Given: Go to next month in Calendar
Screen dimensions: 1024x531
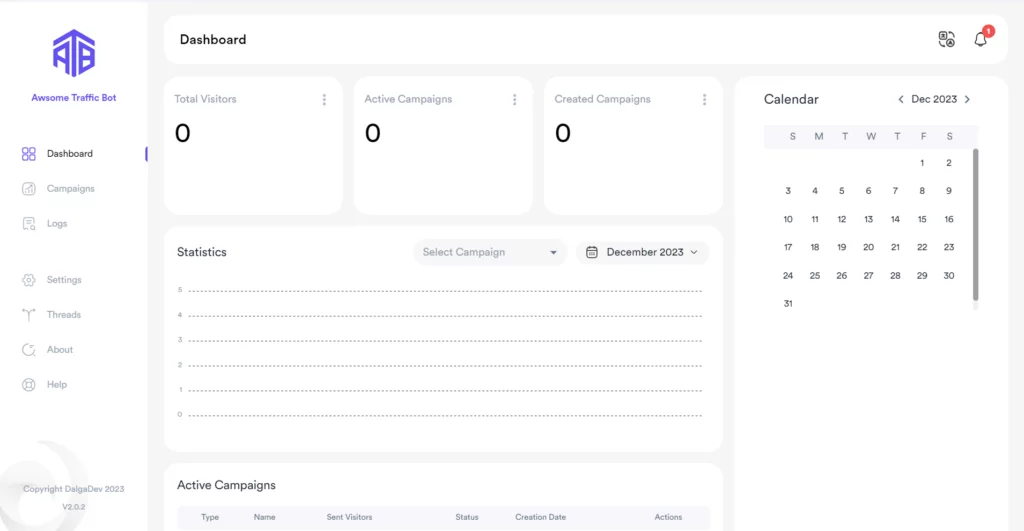Looking at the screenshot, I should click(967, 100).
